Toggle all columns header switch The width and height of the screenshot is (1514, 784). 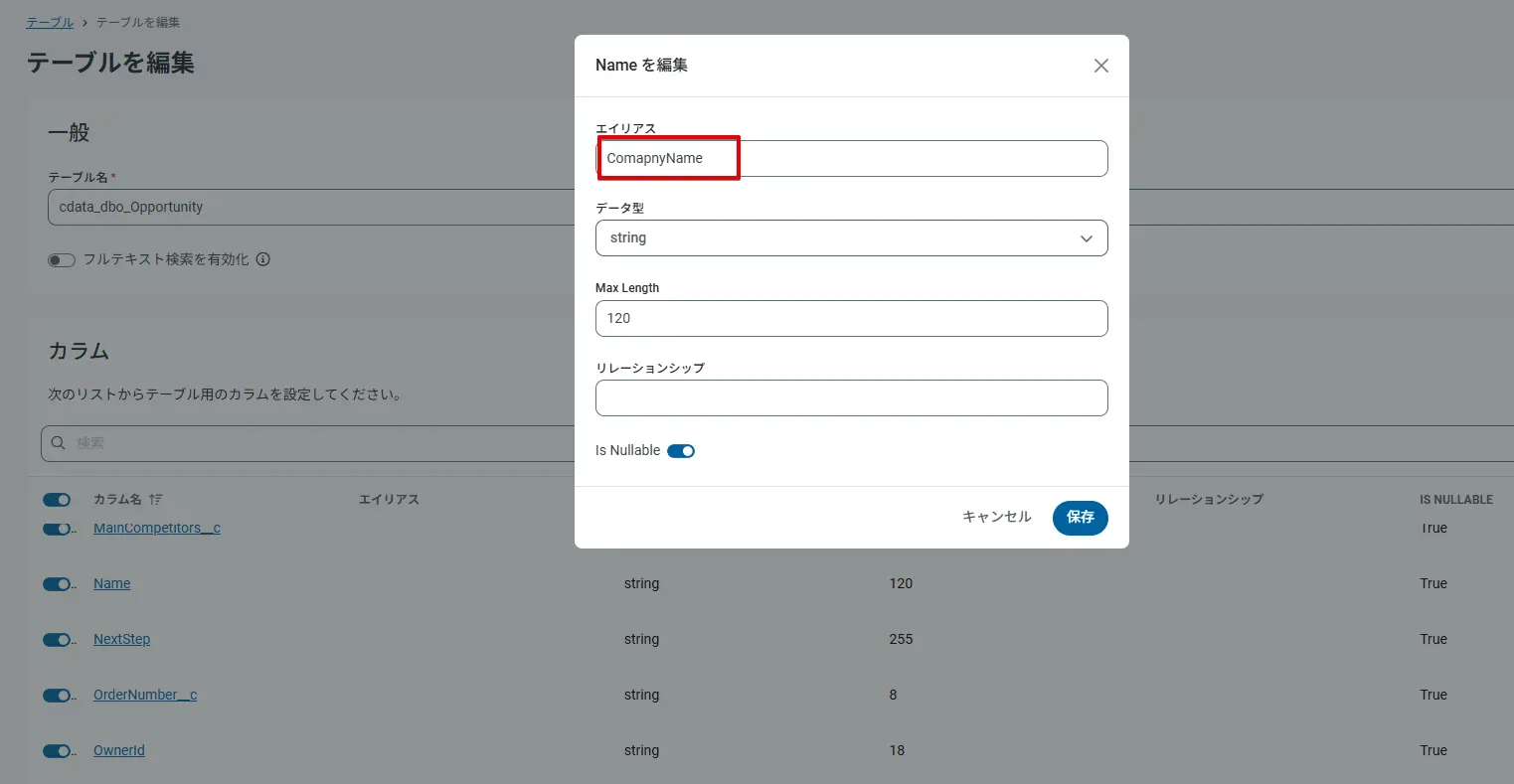pyautogui.click(x=57, y=500)
